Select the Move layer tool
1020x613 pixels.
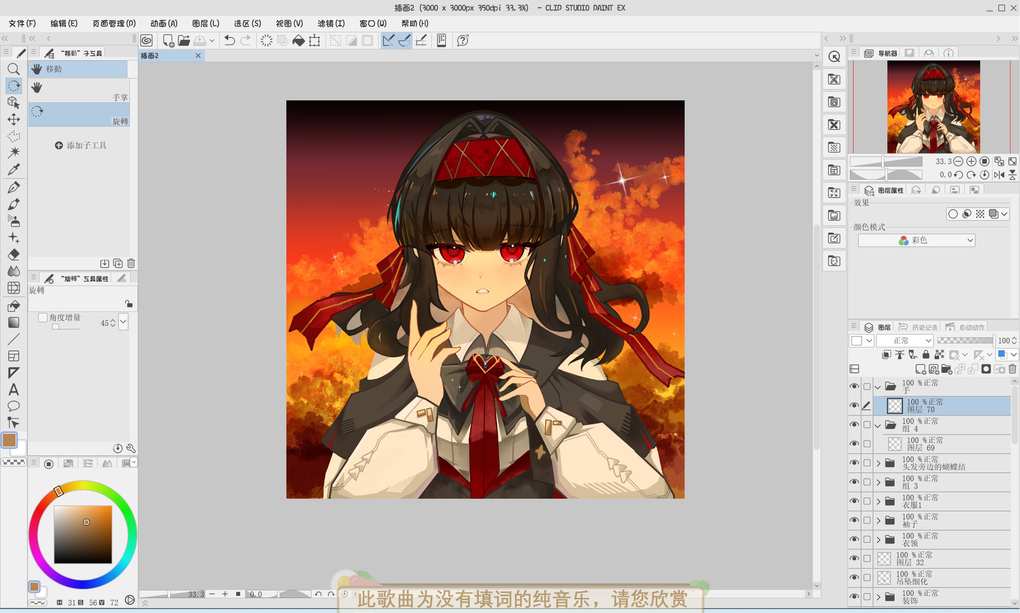click(x=13, y=119)
